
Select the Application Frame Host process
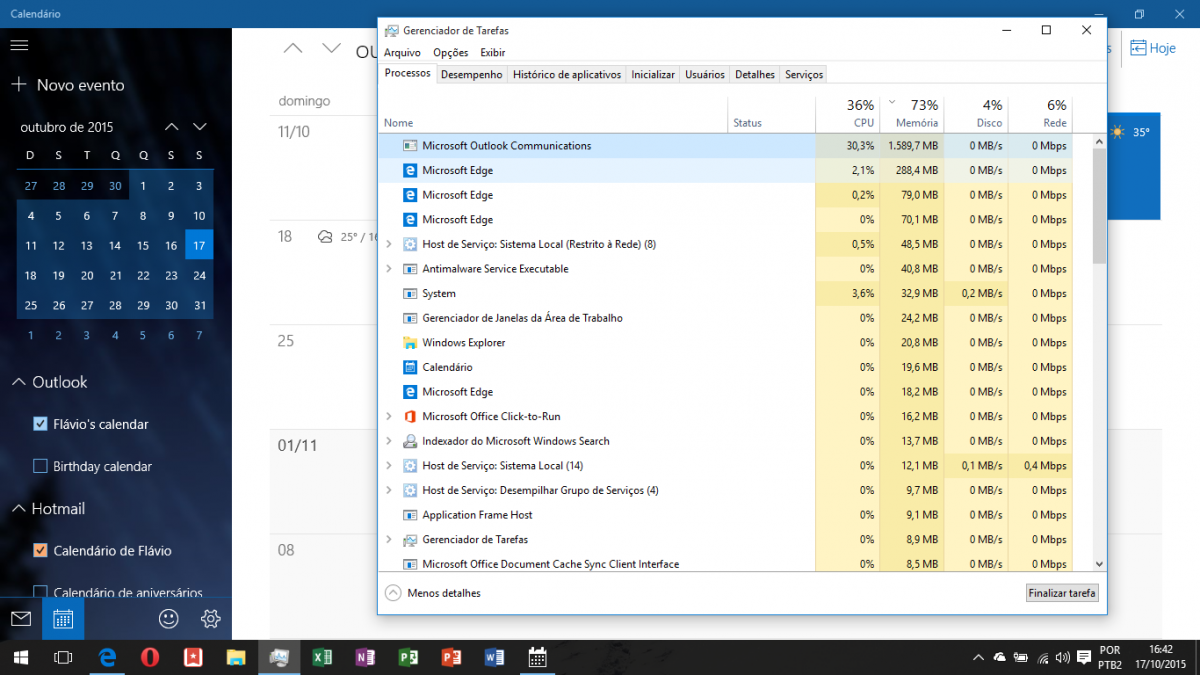[x=726, y=515]
